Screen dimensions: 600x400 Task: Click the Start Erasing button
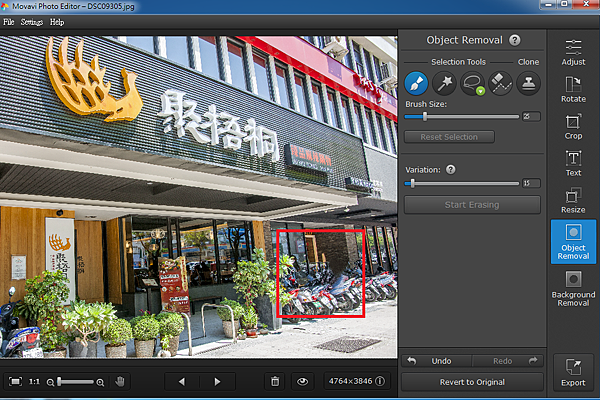pyautogui.click(x=472, y=205)
